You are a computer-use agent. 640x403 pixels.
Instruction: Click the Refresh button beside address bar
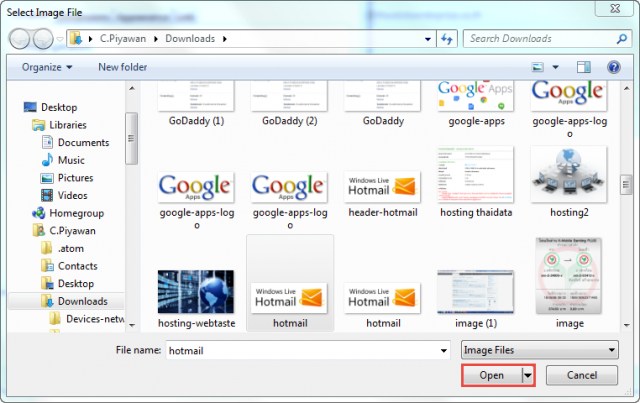[447, 39]
